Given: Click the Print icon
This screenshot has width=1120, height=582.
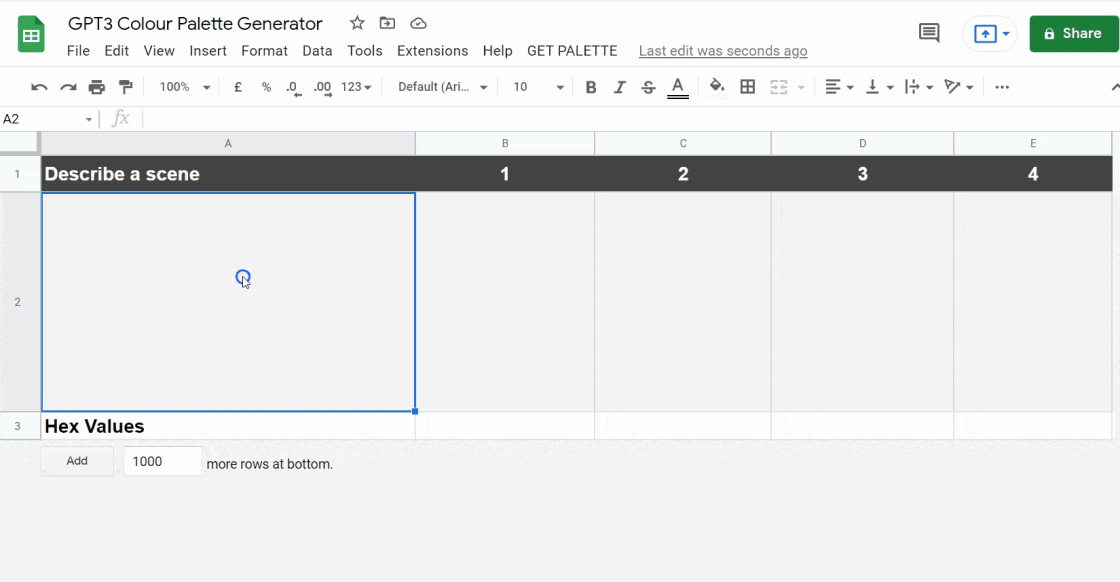Looking at the screenshot, I should point(97,88).
